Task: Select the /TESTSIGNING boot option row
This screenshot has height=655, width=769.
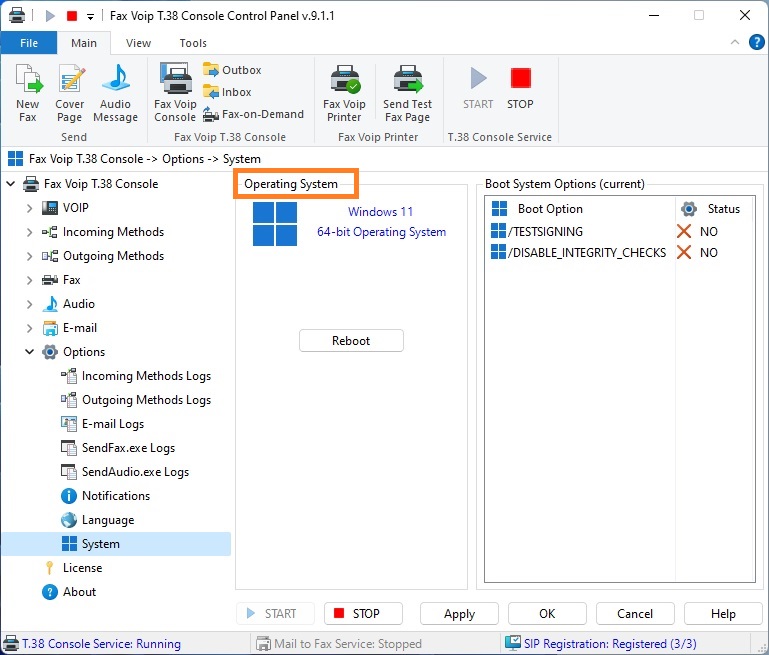Action: pos(620,231)
